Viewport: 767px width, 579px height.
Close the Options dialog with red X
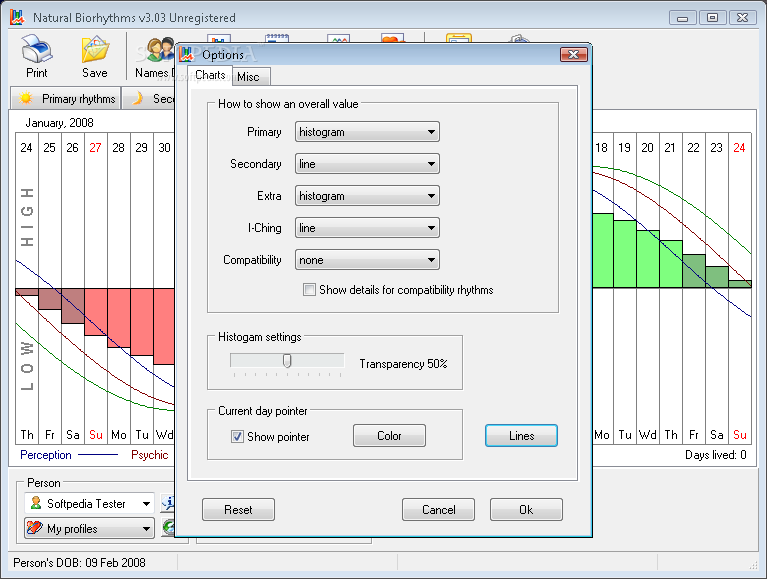573,54
